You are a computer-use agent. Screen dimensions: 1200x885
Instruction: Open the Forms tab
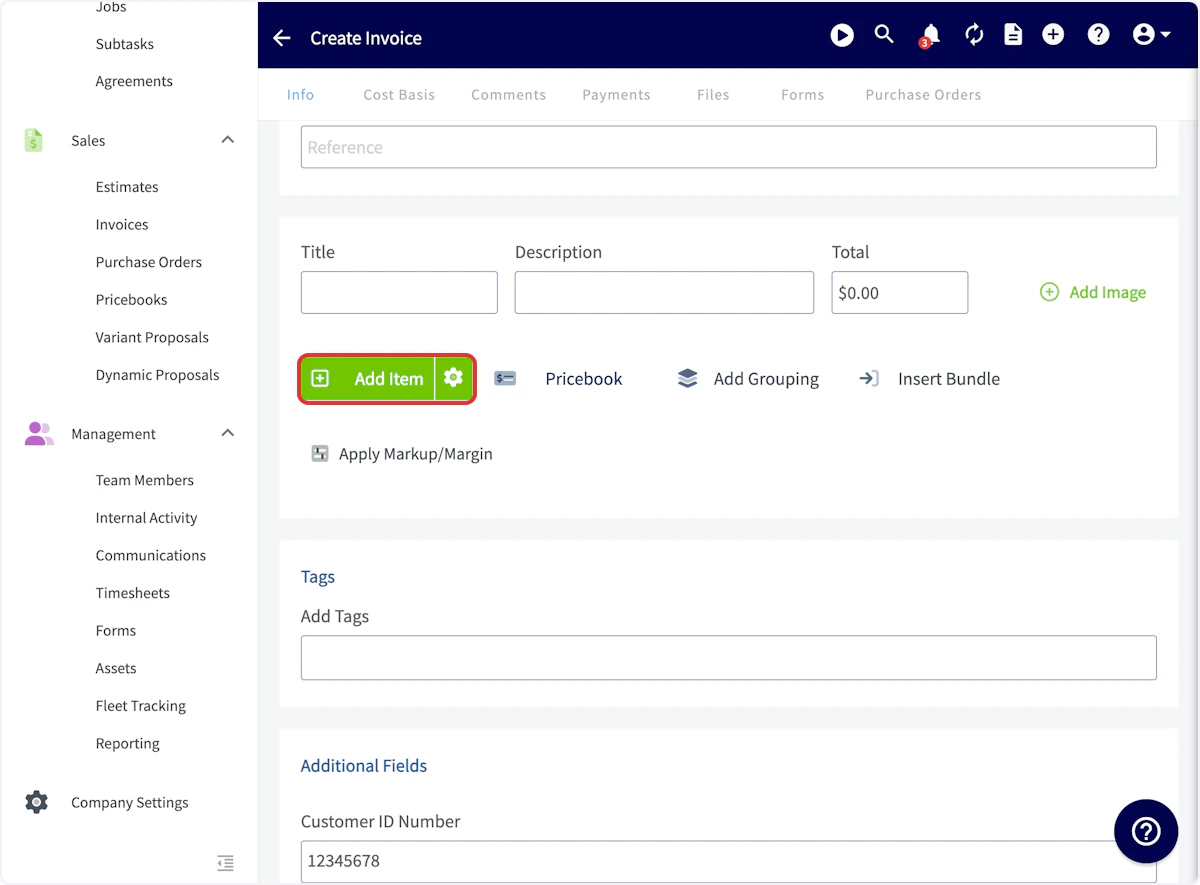pos(803,95)
